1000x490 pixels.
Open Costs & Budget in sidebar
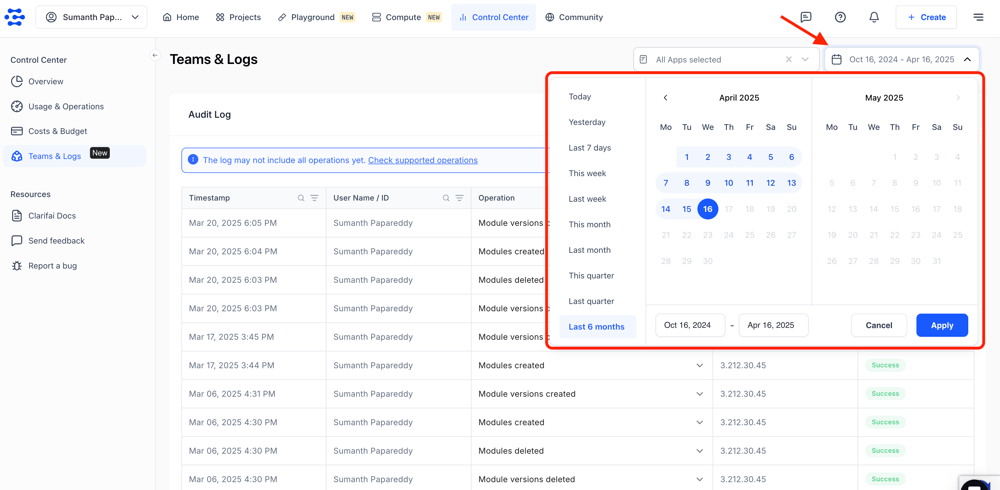(57, 131)
